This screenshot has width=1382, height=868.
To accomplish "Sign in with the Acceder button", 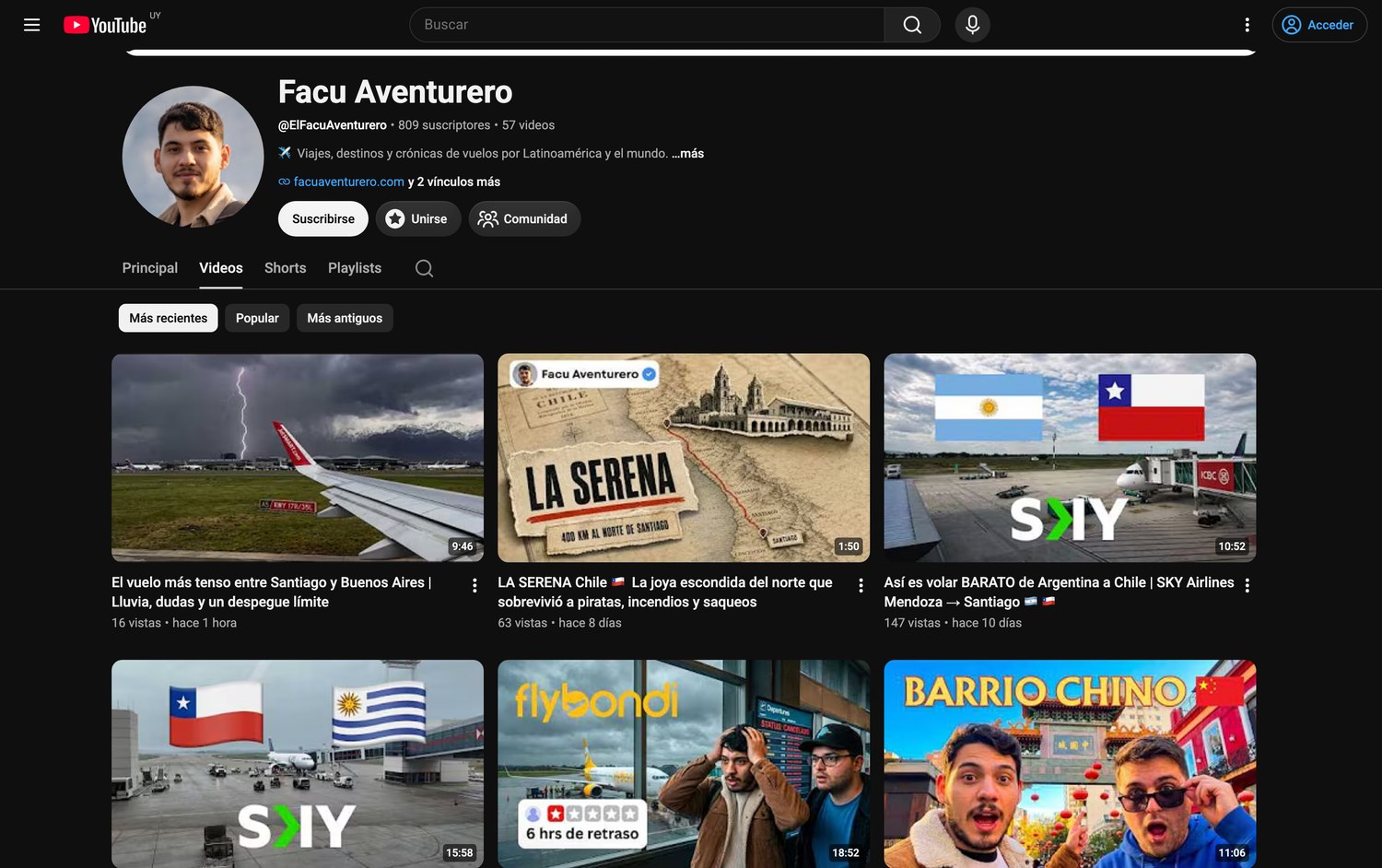I will point(1319,25).
